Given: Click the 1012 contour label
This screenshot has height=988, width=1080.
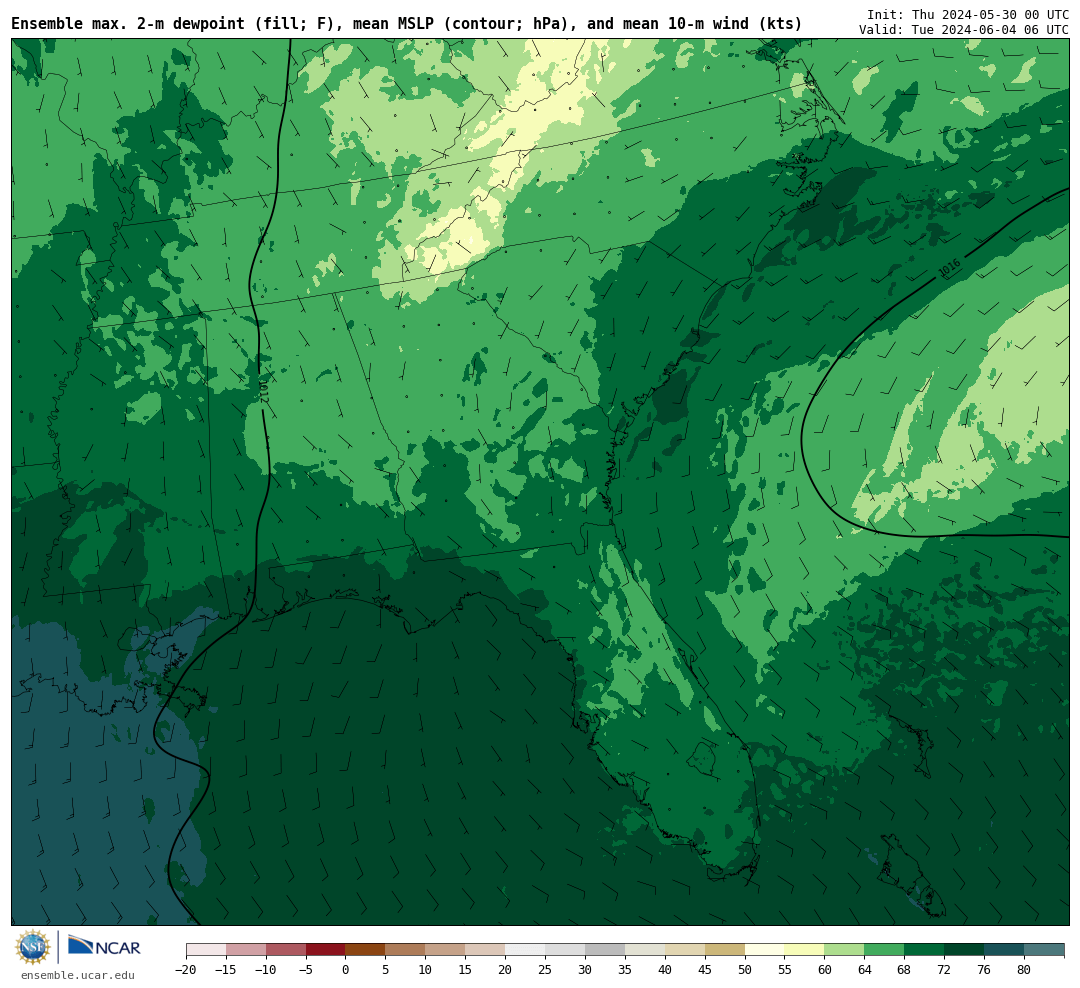Looking at the screenshot, I should click(263, 391).
